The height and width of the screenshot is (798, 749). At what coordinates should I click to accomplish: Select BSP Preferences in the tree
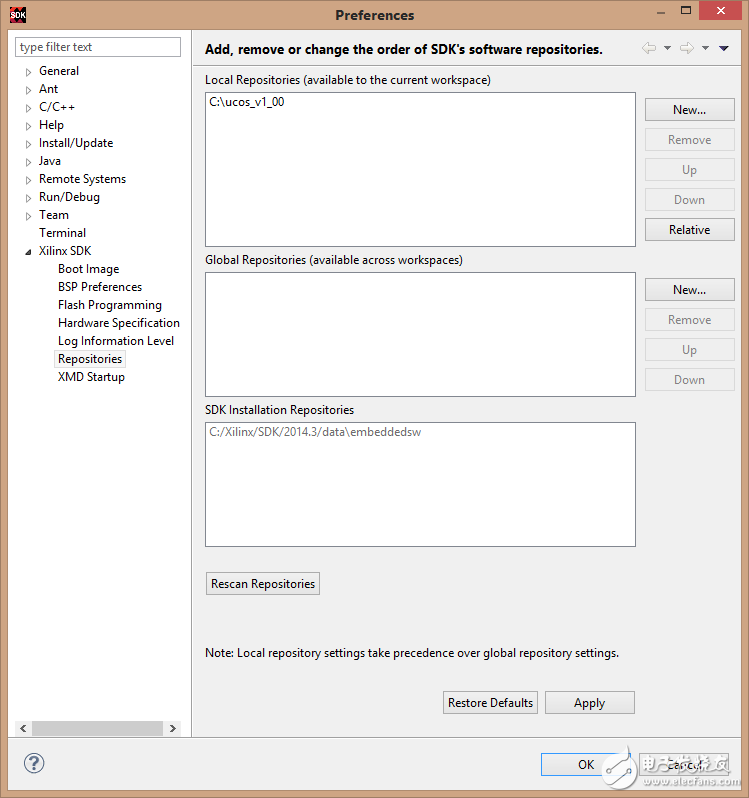tap(99, 287)
